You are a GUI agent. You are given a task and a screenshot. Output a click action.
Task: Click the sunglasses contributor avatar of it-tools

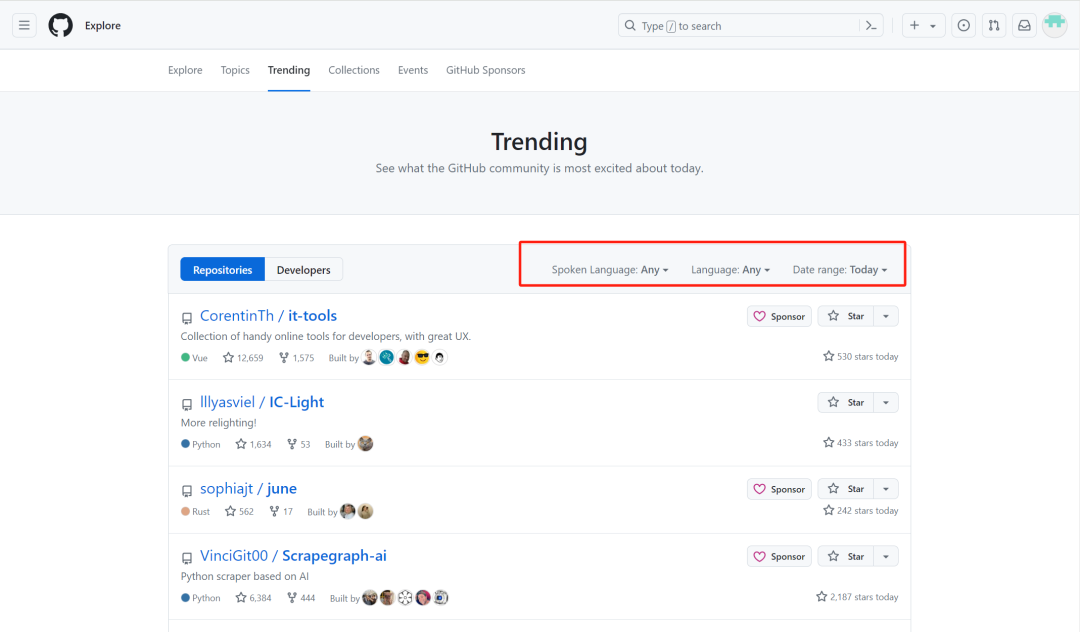pyautogui.click(x=422, y=357)
